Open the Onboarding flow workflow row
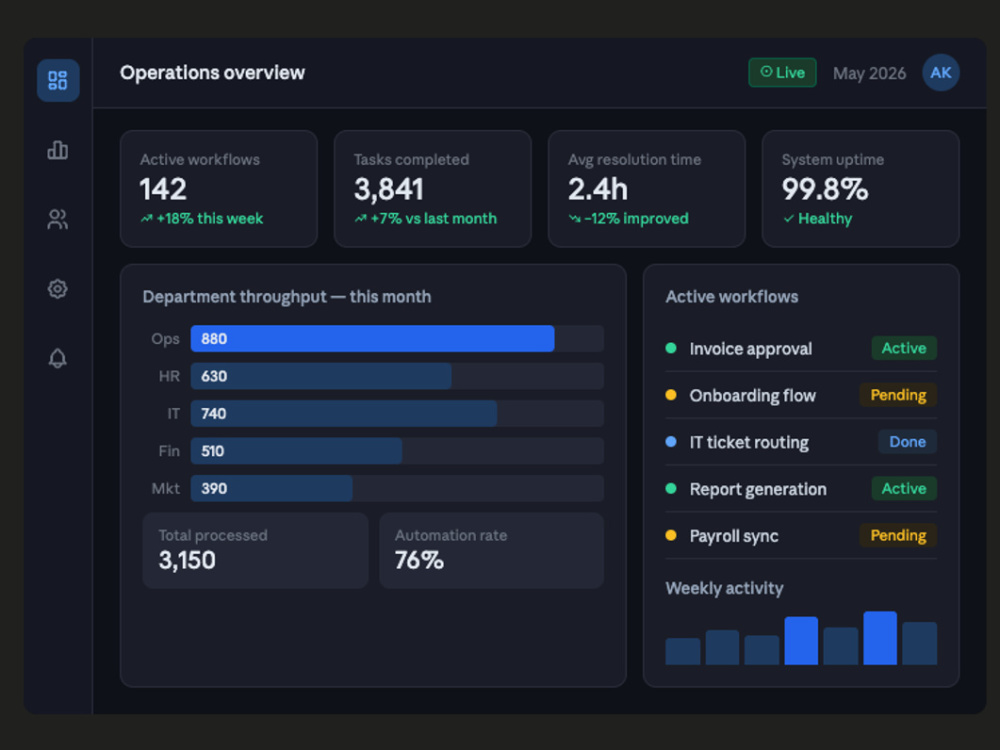This screenshot has width=1000, height=750. [801, 395]
